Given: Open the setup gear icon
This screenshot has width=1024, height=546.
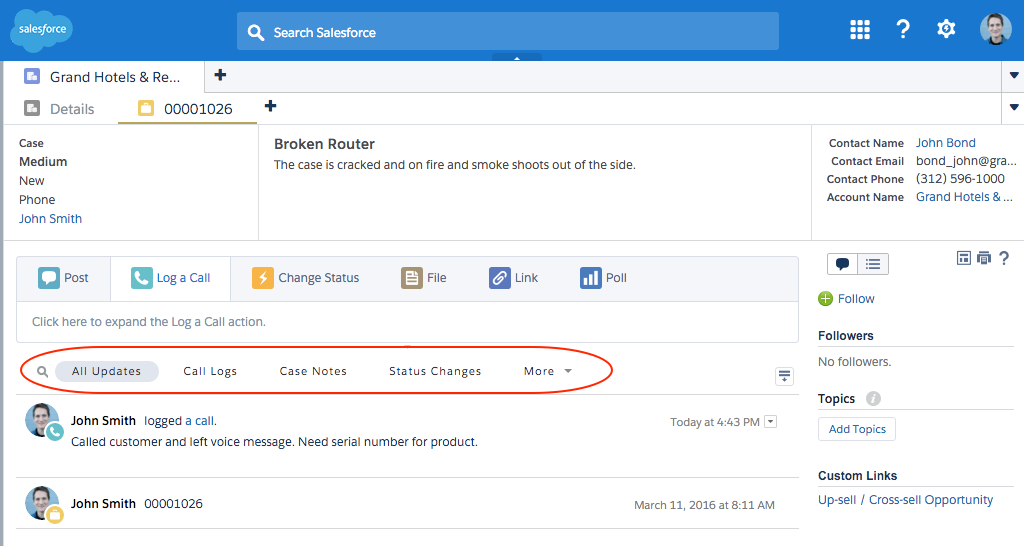Looking at the screenshot, I should (x=946, y=29).
